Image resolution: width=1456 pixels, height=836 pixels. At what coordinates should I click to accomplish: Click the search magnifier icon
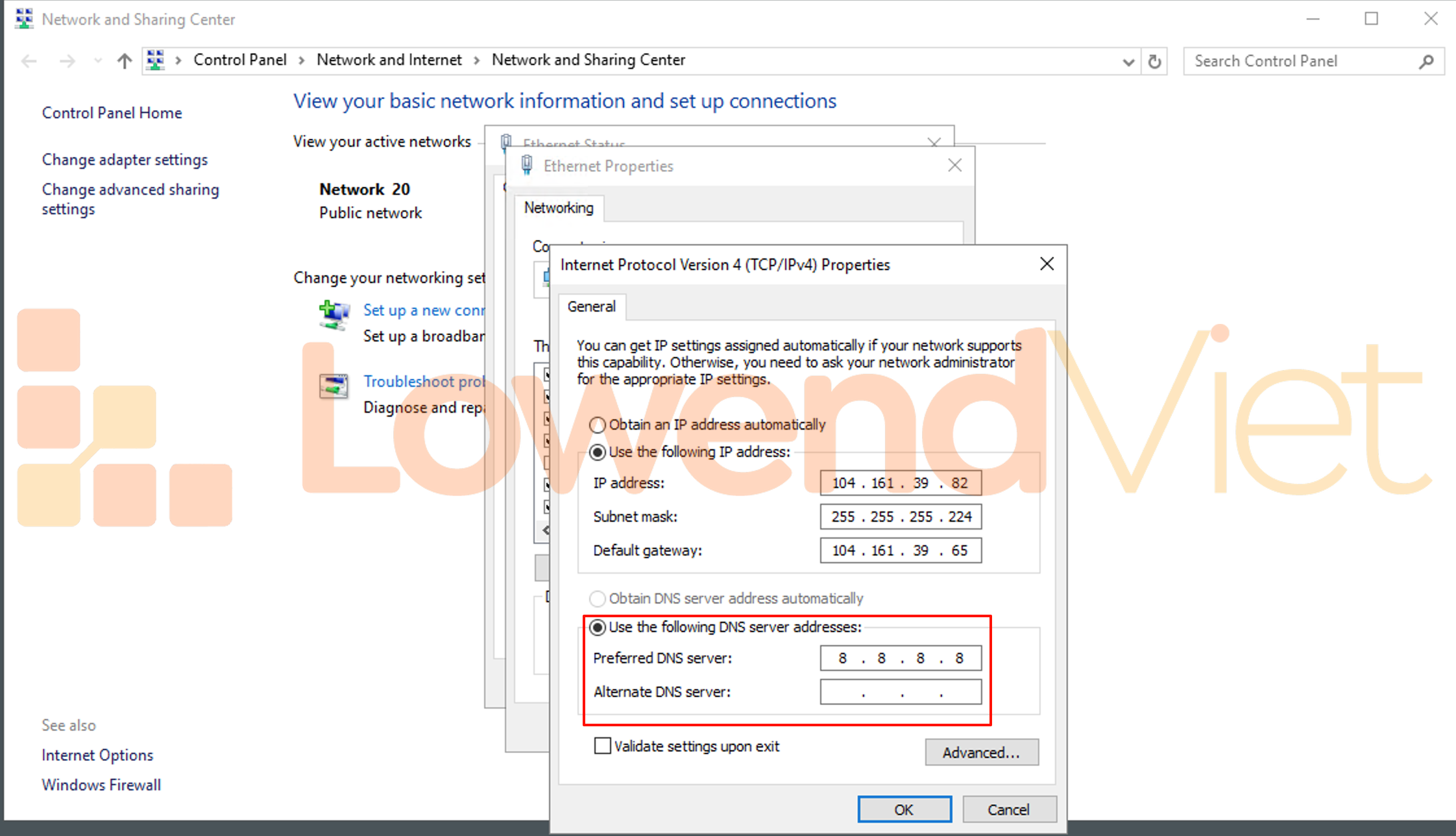pos(1426,62)
